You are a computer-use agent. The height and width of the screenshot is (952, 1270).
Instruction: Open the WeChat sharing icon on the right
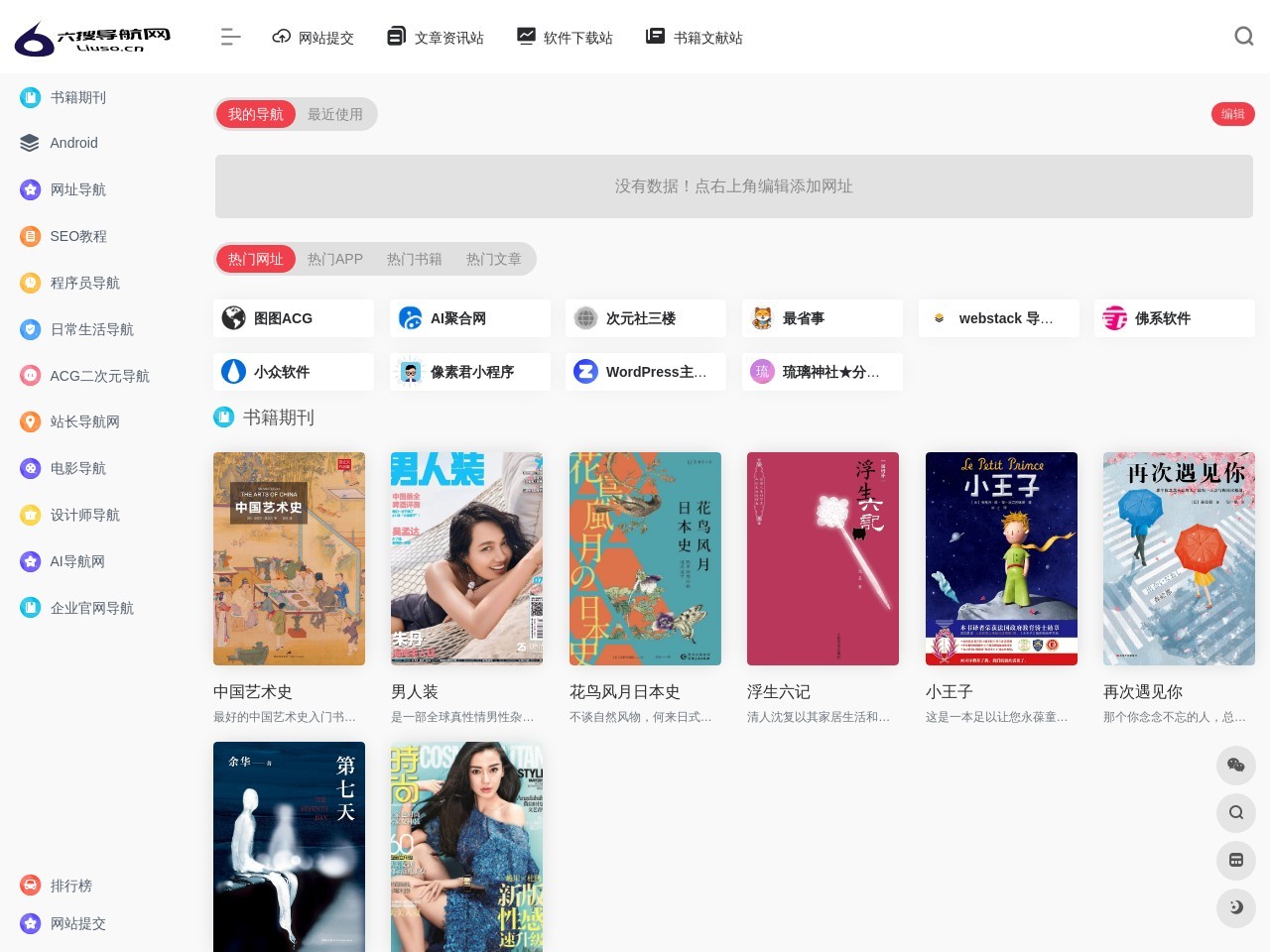tap(1235, 766)
